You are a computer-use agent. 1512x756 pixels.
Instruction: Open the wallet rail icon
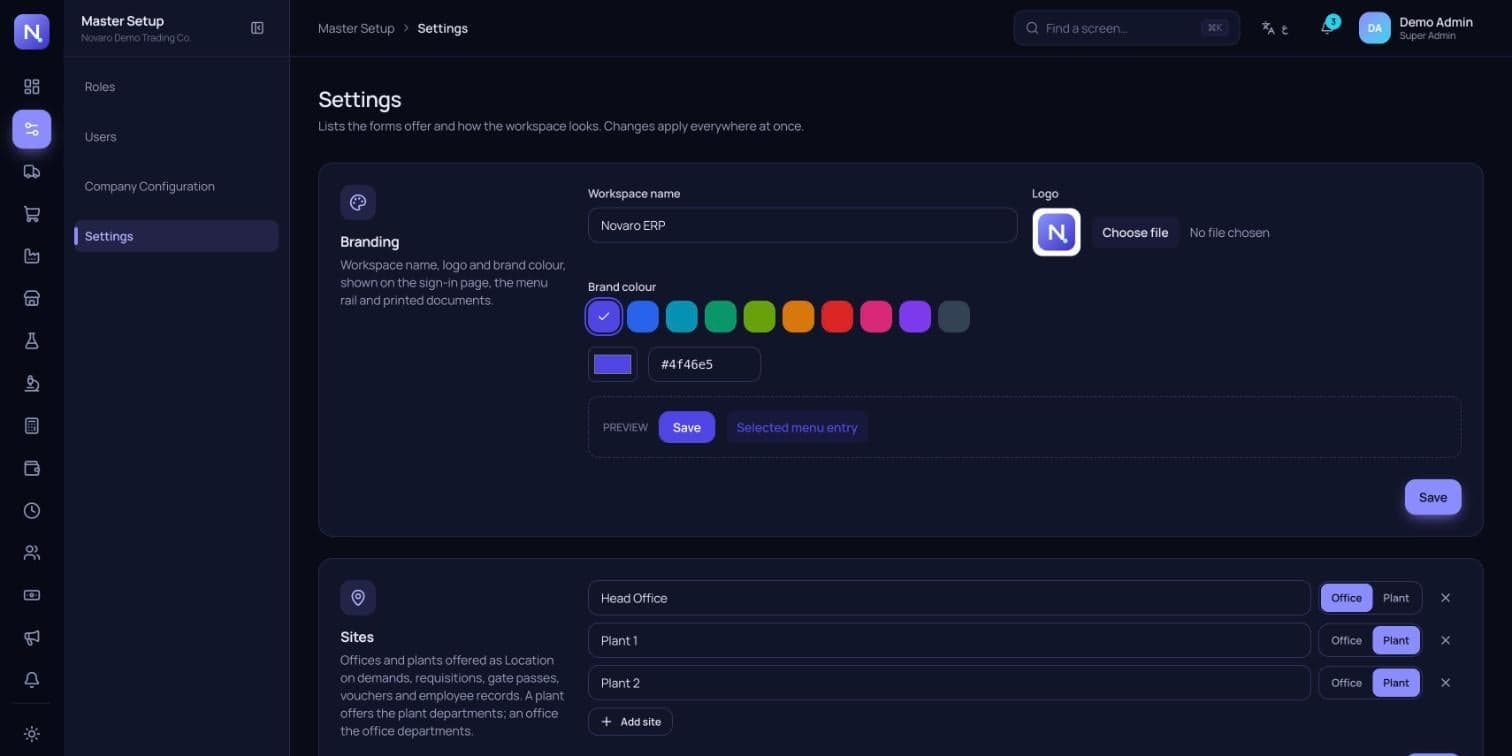[32, 468]
